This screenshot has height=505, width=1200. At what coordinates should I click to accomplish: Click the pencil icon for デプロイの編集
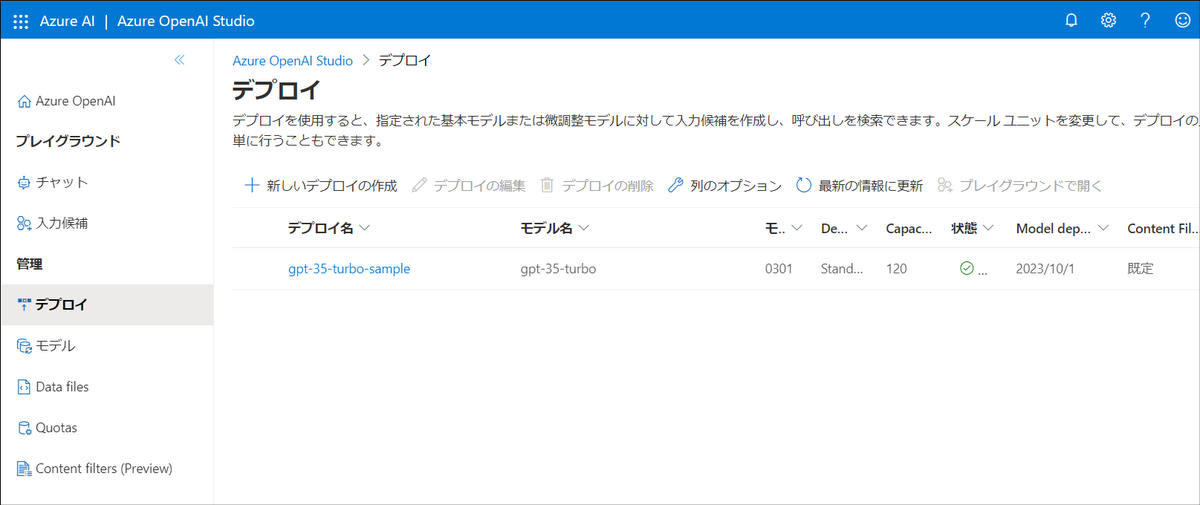coord(419,185)
